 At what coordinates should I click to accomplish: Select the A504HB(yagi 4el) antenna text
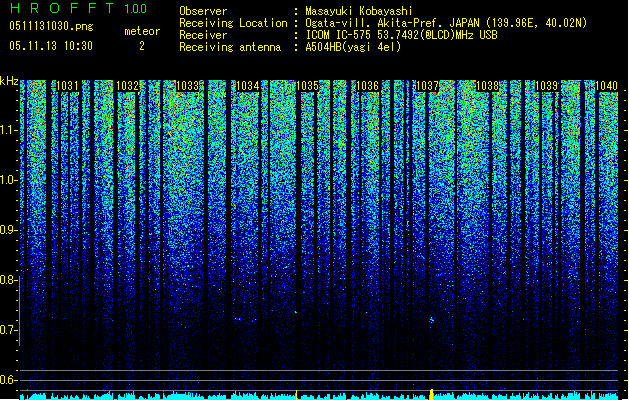click(x=353, y=47)
